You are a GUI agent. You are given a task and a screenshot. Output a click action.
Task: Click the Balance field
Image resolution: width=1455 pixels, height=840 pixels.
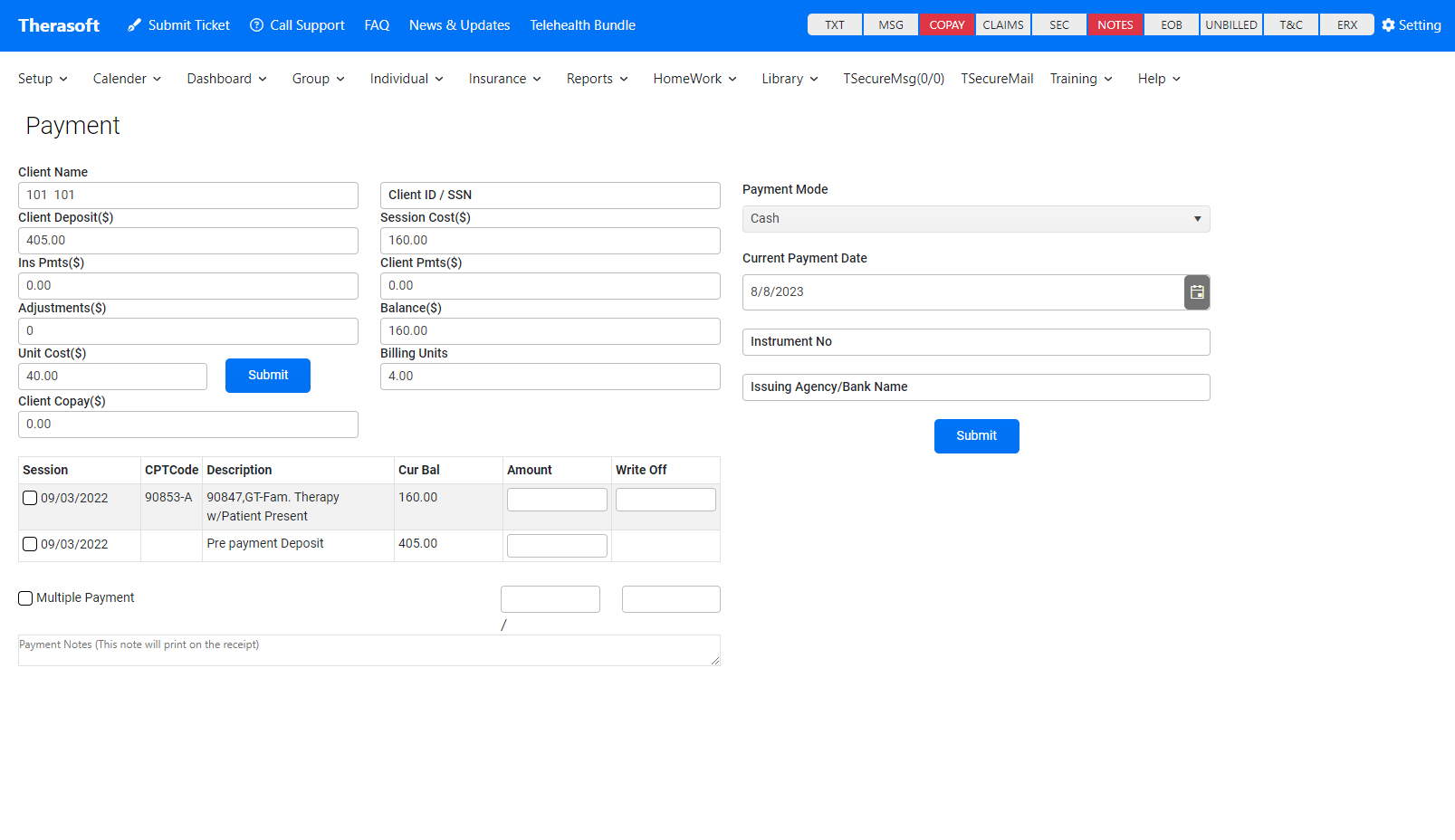pos(550,331)
